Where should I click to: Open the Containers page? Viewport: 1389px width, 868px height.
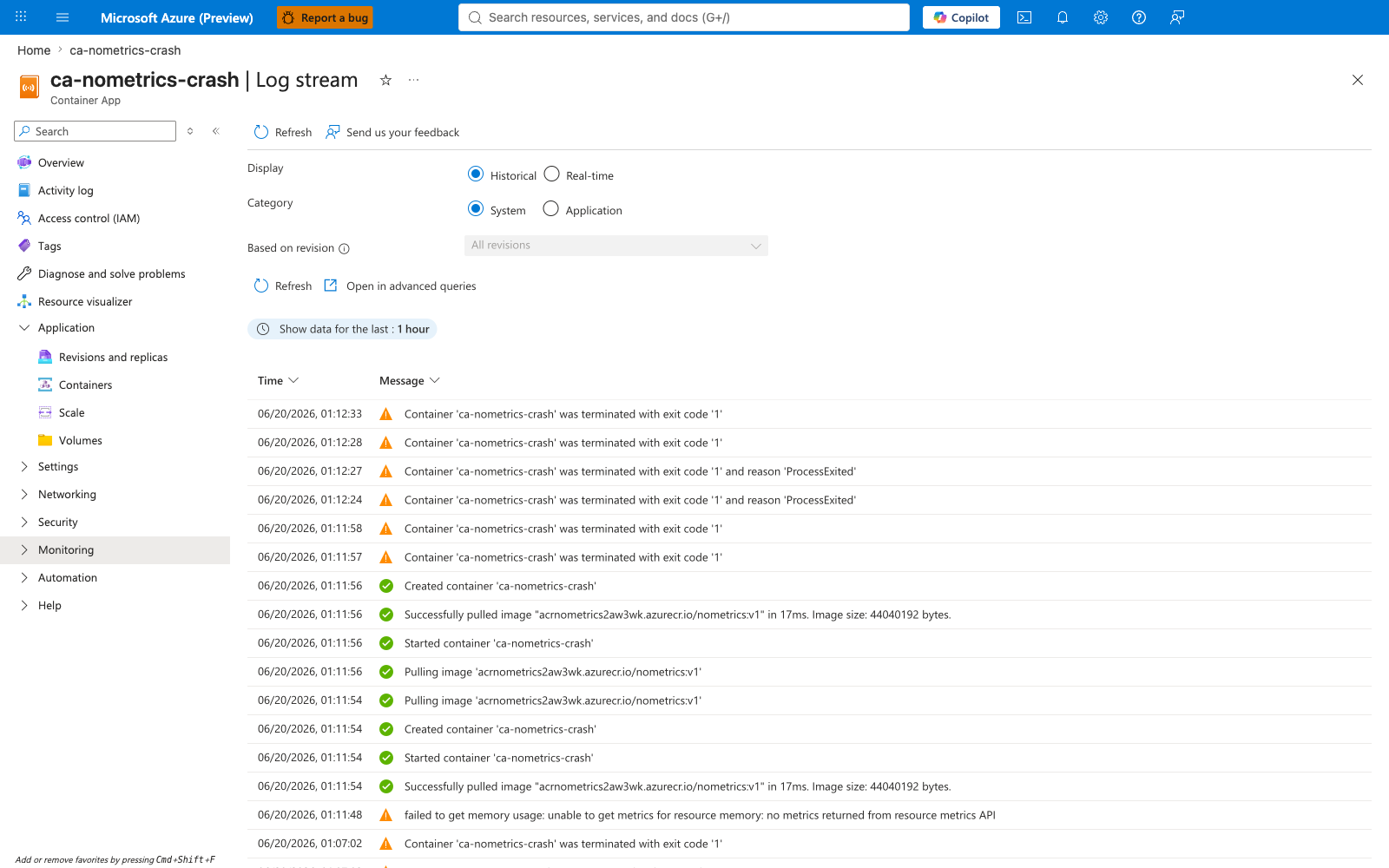pos(85,385)
